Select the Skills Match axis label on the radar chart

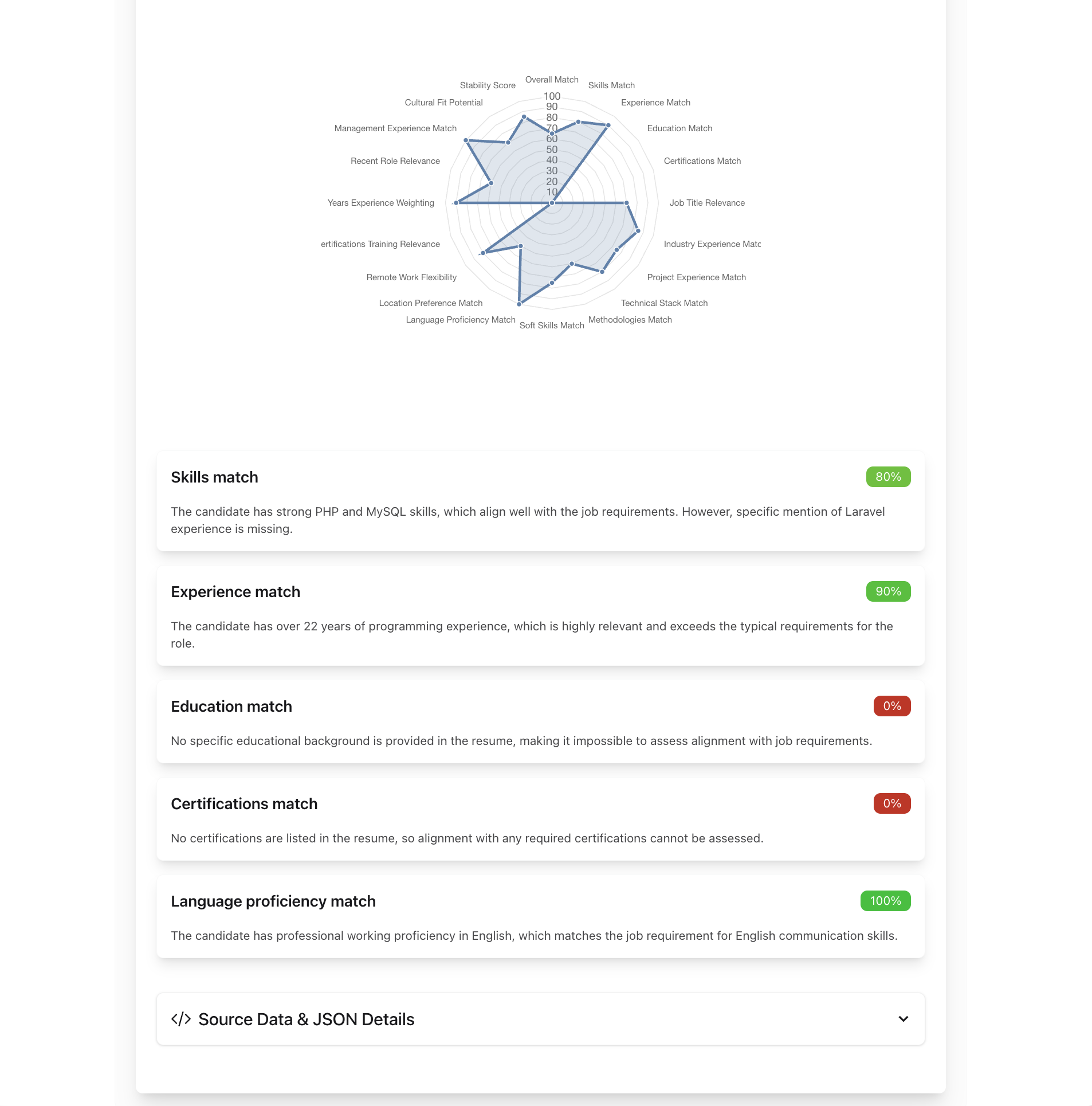click(611, 85)
